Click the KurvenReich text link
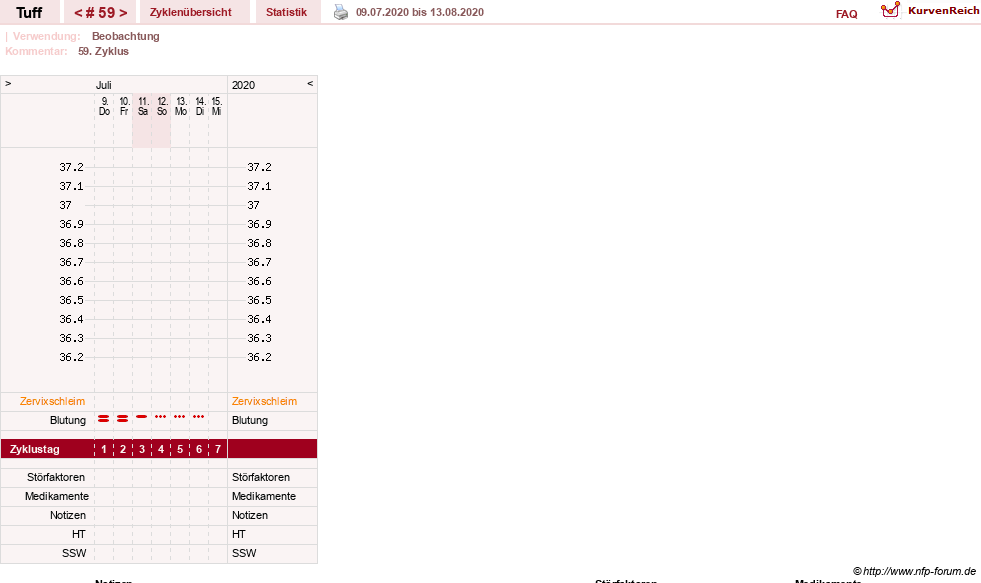Viewport: 981px width, 583px height. coord(943,11)
